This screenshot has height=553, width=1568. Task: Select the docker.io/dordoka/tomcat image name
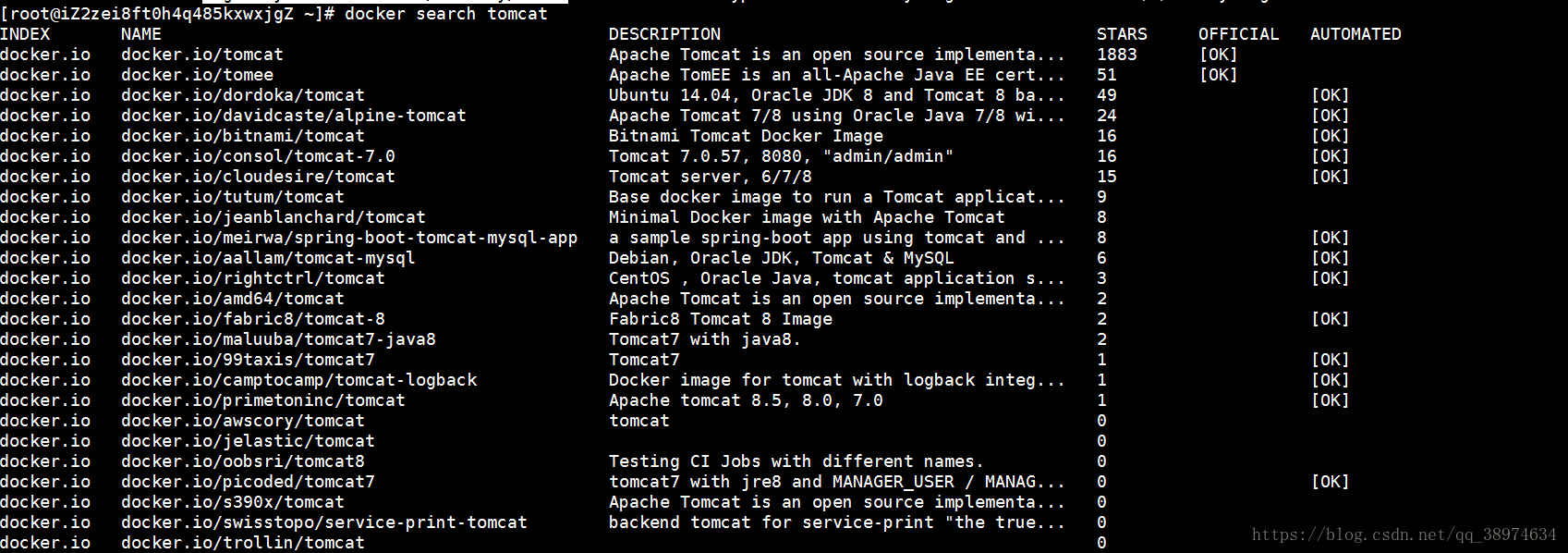tap(242, 95)
